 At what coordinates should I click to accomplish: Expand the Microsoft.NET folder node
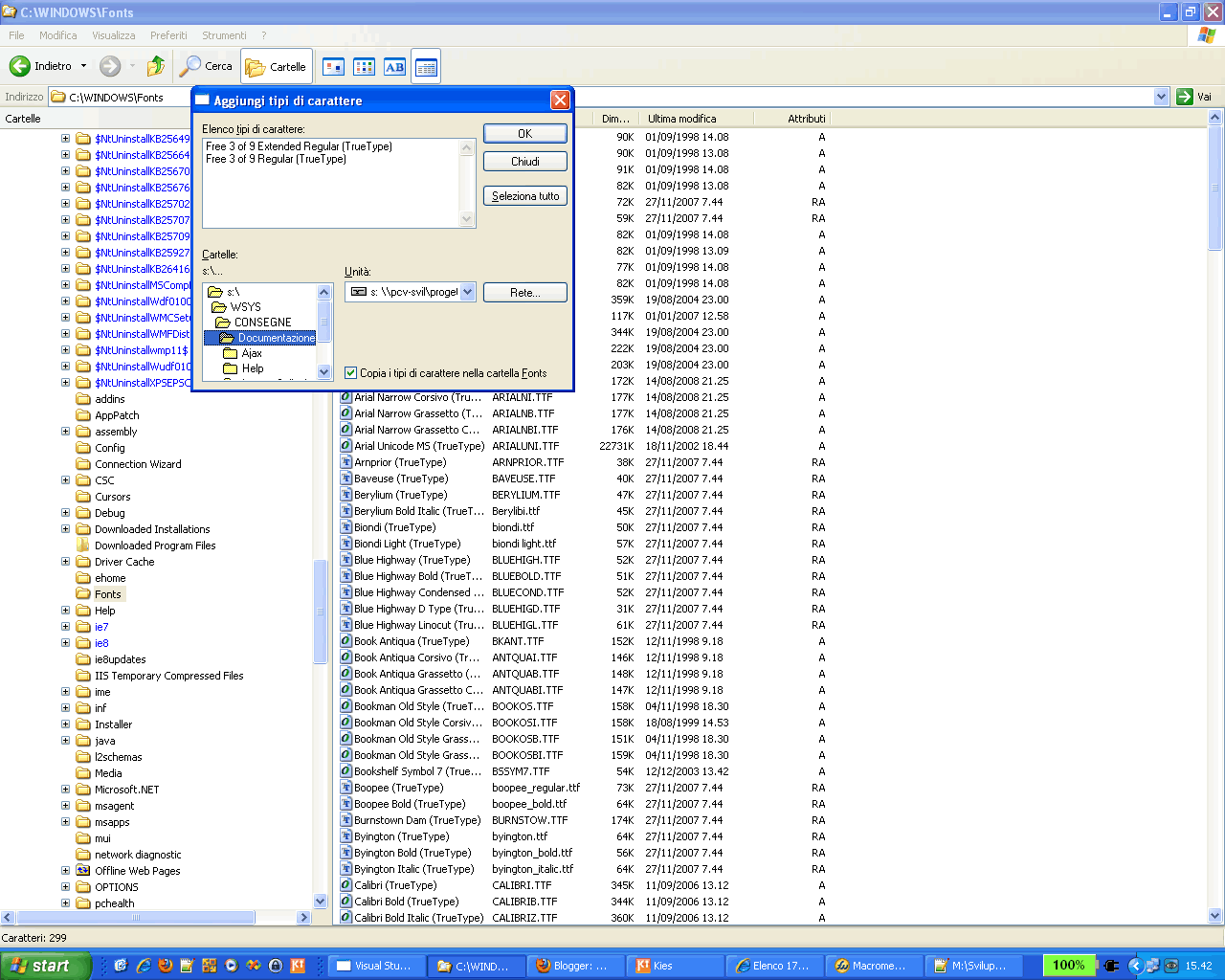(65, 790)
